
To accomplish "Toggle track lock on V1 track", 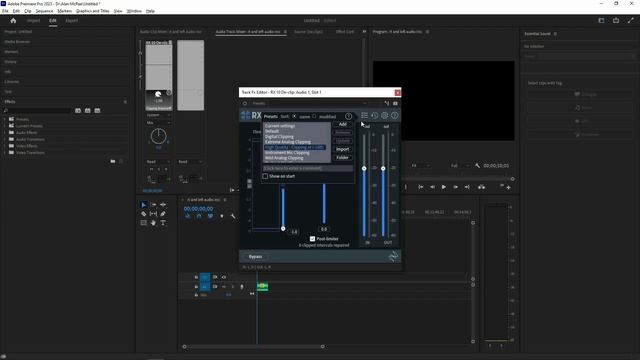I will point(196,277).
